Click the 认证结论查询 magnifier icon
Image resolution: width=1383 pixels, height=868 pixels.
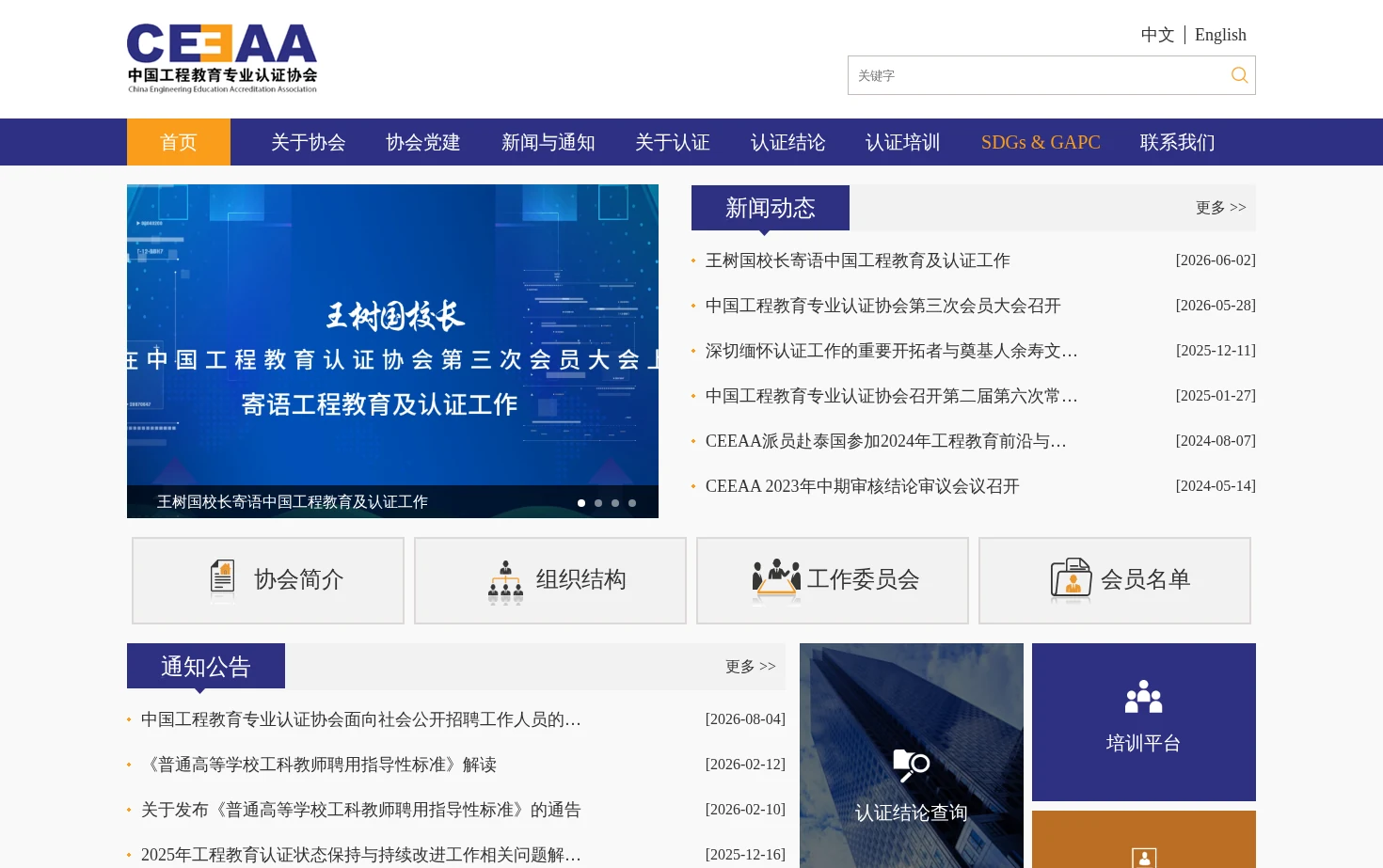coord(911,765)
